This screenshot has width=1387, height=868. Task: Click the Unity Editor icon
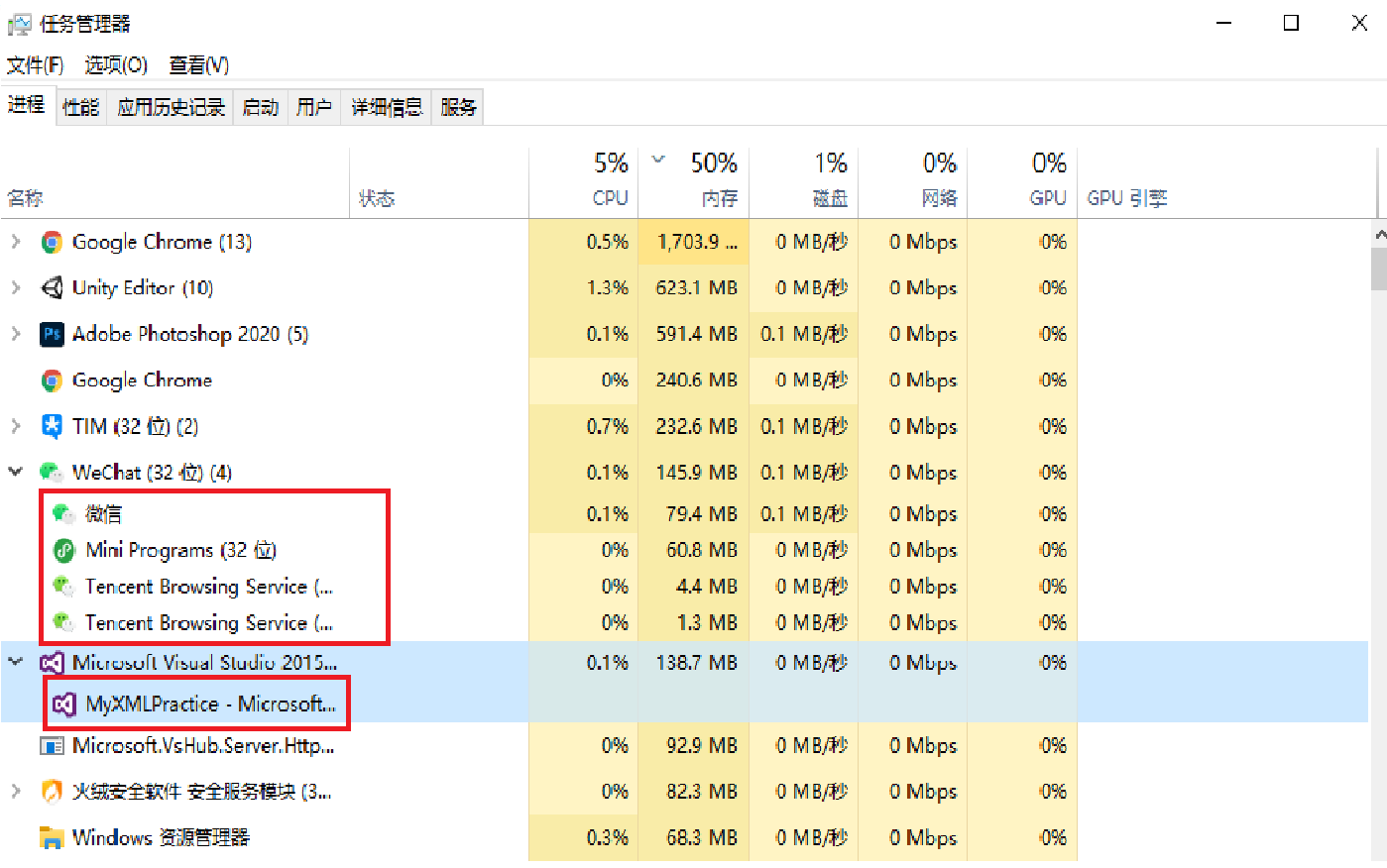(52, 288)
